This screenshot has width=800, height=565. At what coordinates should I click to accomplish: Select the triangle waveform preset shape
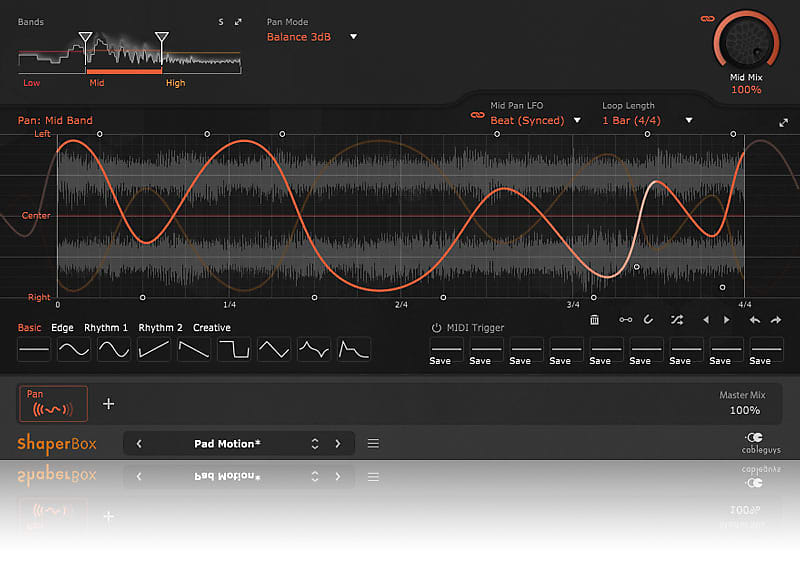pyautogui.click(x=274, y=349)
